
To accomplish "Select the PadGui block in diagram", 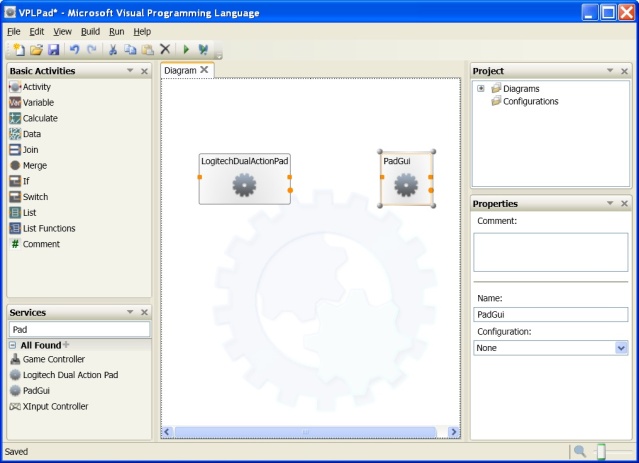I will point(406,179).
